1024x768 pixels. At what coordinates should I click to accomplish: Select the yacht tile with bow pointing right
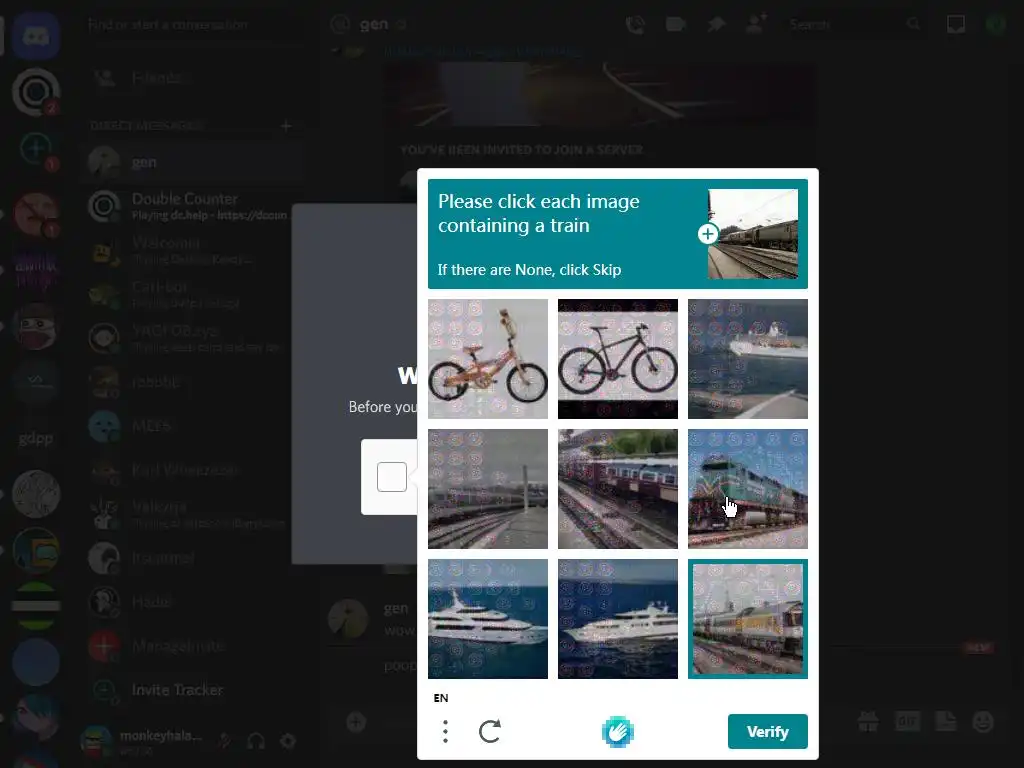pos(488,618)
